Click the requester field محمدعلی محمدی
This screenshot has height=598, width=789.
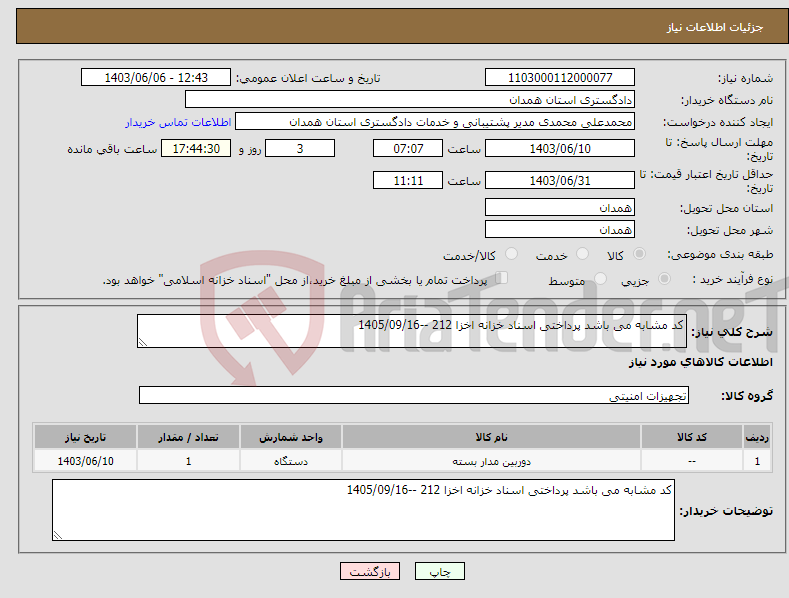(435, 122)
